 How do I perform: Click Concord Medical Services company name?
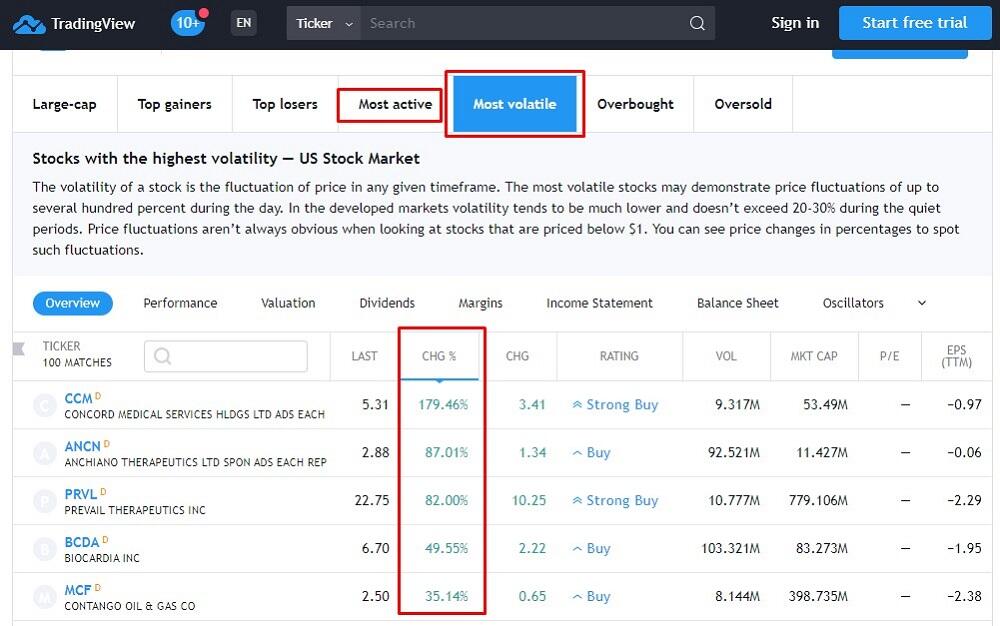click(x=195, y=414)
